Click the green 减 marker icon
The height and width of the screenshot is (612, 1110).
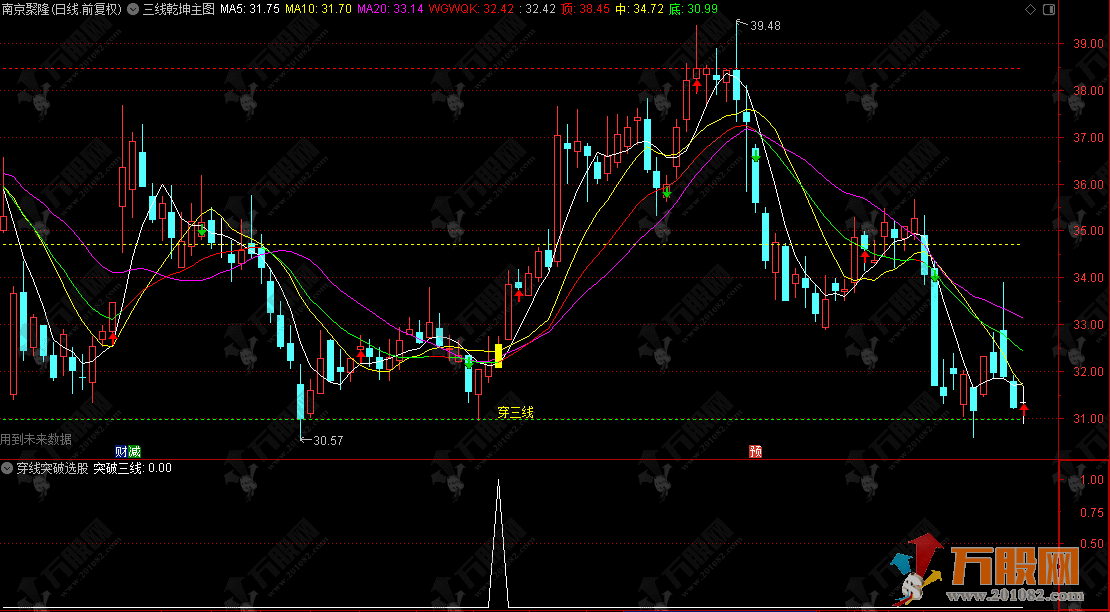(135, 452)
